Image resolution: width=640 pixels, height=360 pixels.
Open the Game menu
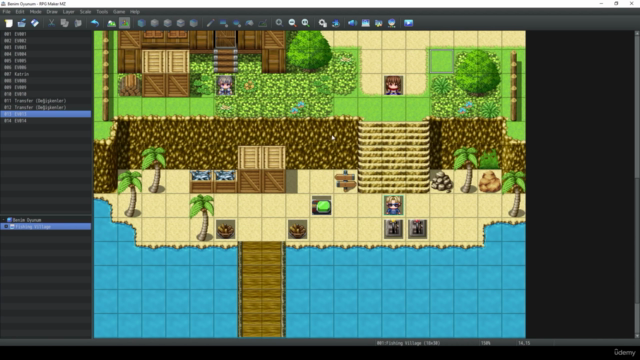tap(119, 12)
